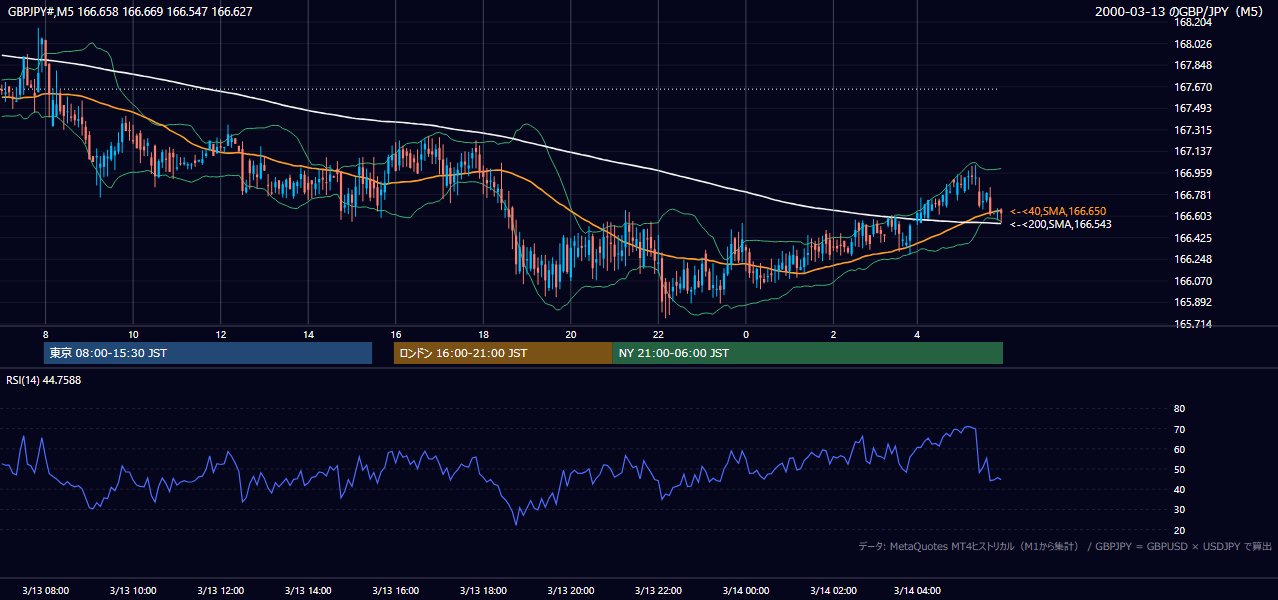1278x600 pixels.
Task: Click hour tick 20 under the price chart
Action: (571, 334)
